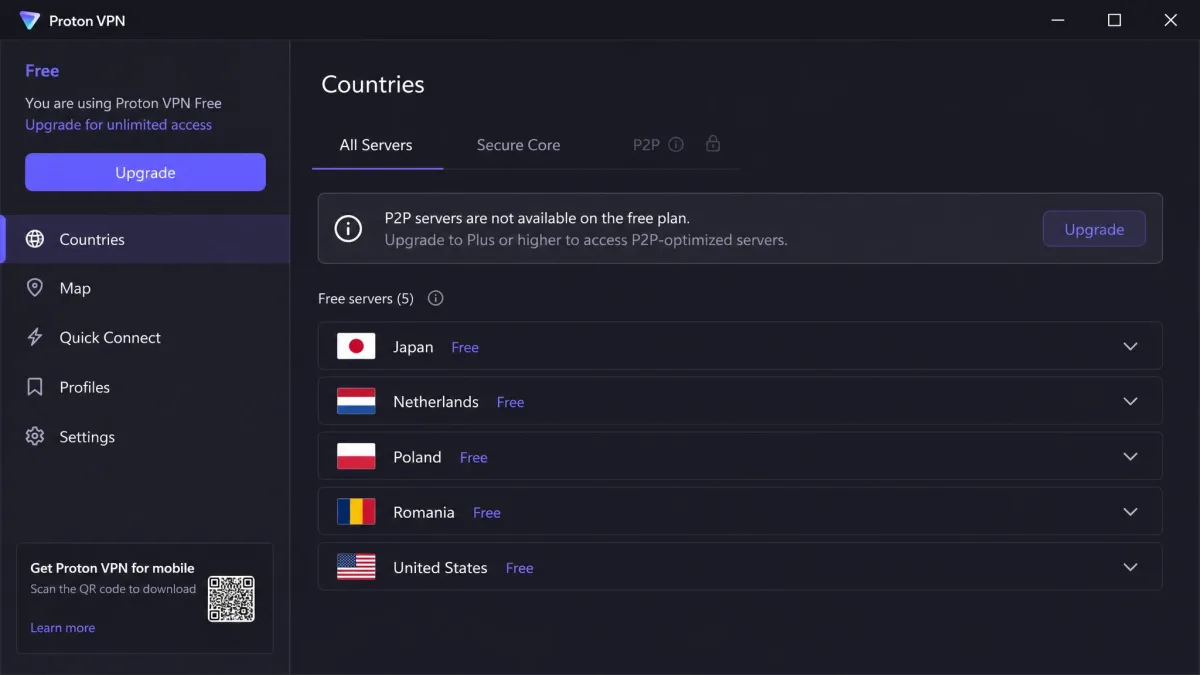Viewport: 1200px width, 675px height.
Task: Click the Free label next to Netherlands
Action: click(510, 402)
